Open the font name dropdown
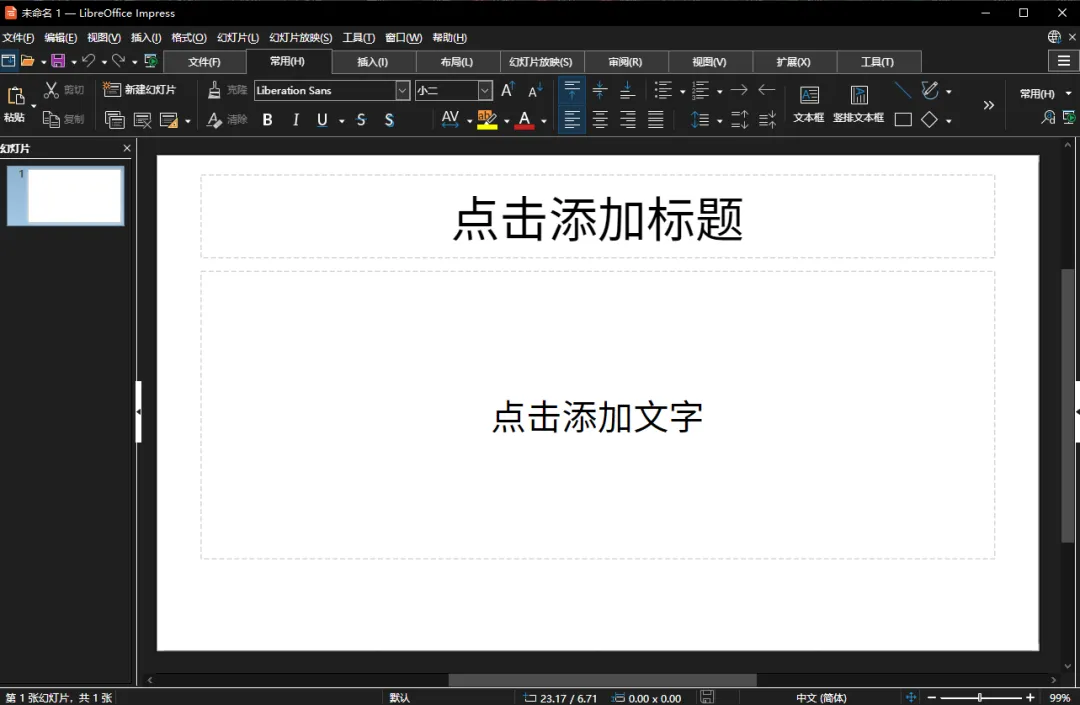This screenshot has height=705, width=1080. tap(402, 90)
